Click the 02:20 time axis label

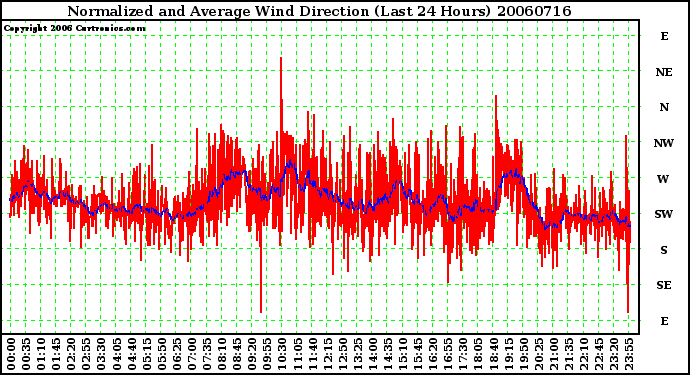pyautogui.click(x=71, y=354)
